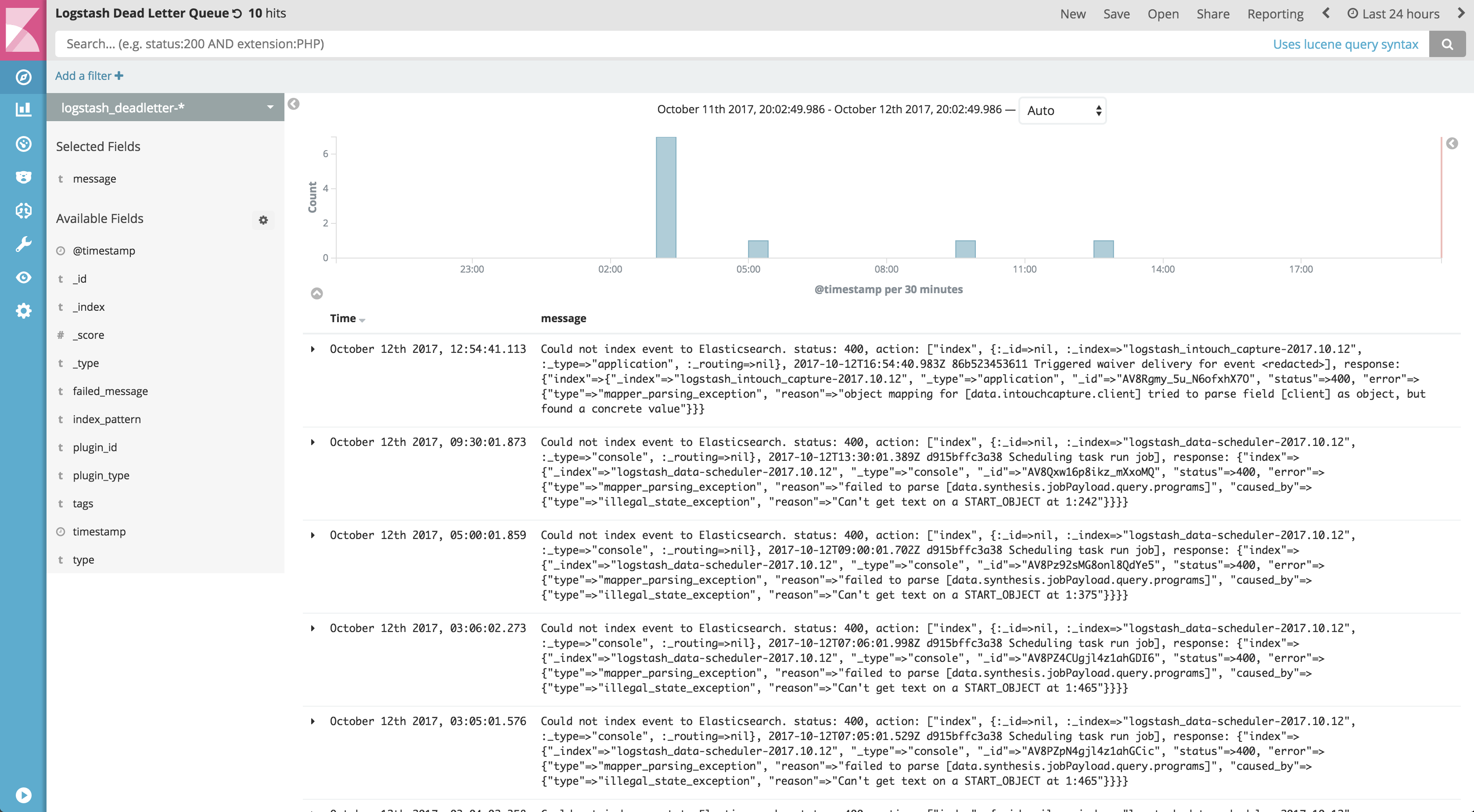Open the Visualize bar chart icon
1474x812 pixels.
[23, 109]
